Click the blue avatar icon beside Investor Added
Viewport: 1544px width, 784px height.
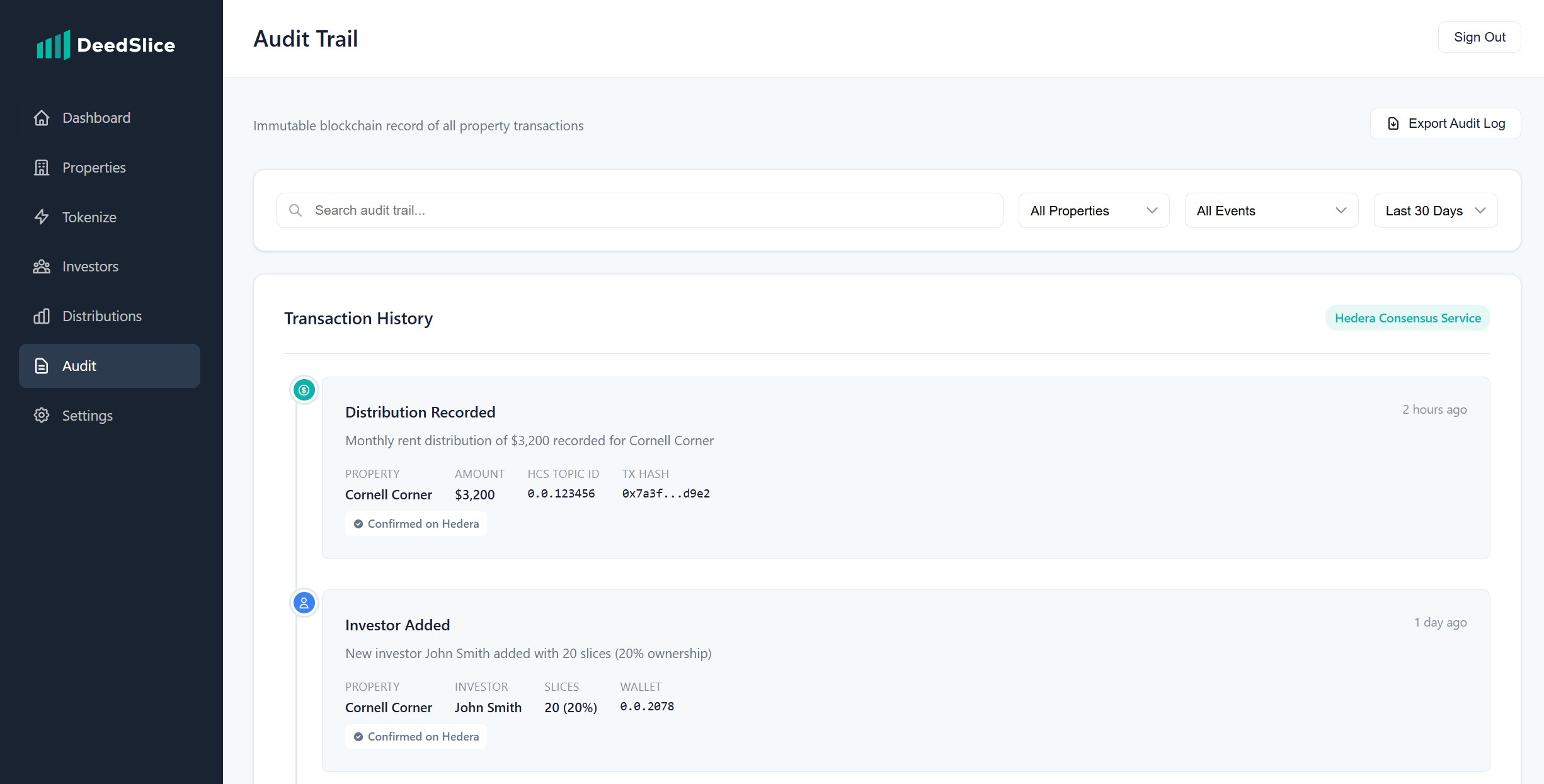[x=304, y=603]
